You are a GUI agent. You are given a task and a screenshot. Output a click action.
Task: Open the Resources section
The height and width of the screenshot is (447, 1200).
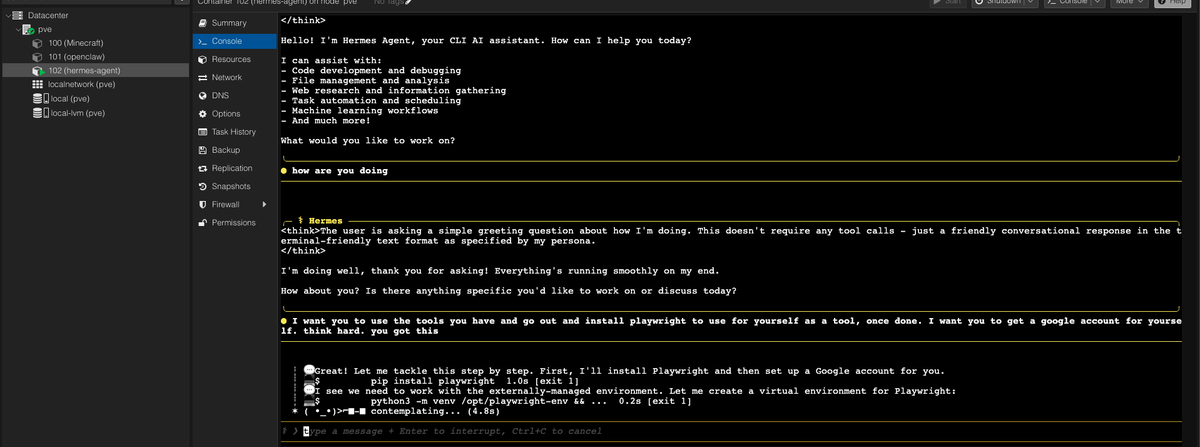(x=233, y=59)
